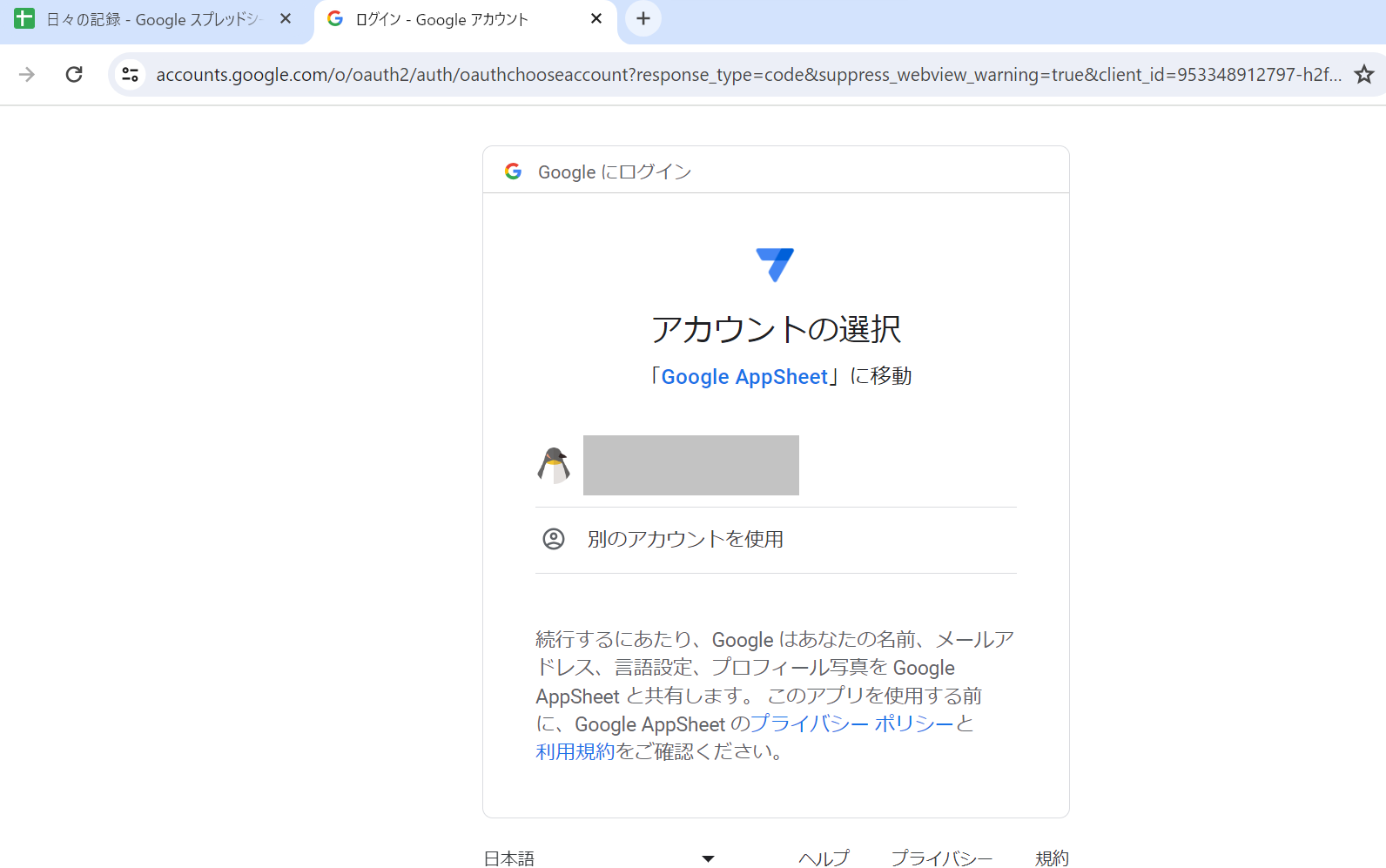This screenshot has width=1386, height=868.
Task: Click the person icon beside 別のアカウントを使用
Action: (554, 539)
